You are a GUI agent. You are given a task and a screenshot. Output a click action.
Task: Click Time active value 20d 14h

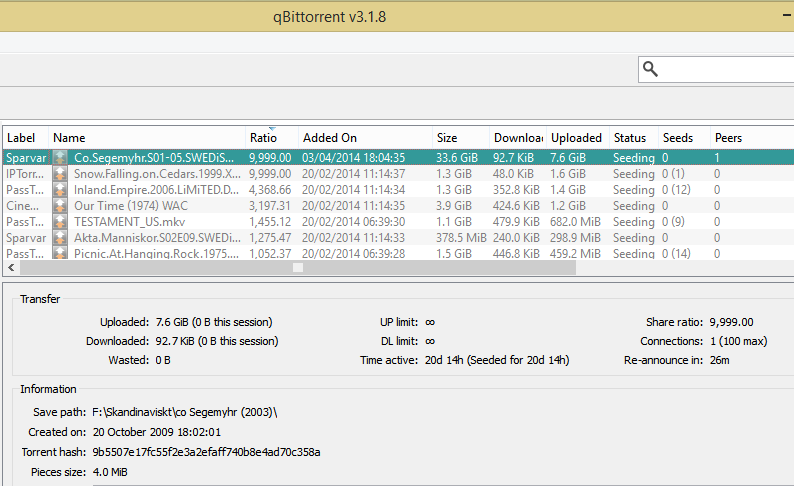497,360
